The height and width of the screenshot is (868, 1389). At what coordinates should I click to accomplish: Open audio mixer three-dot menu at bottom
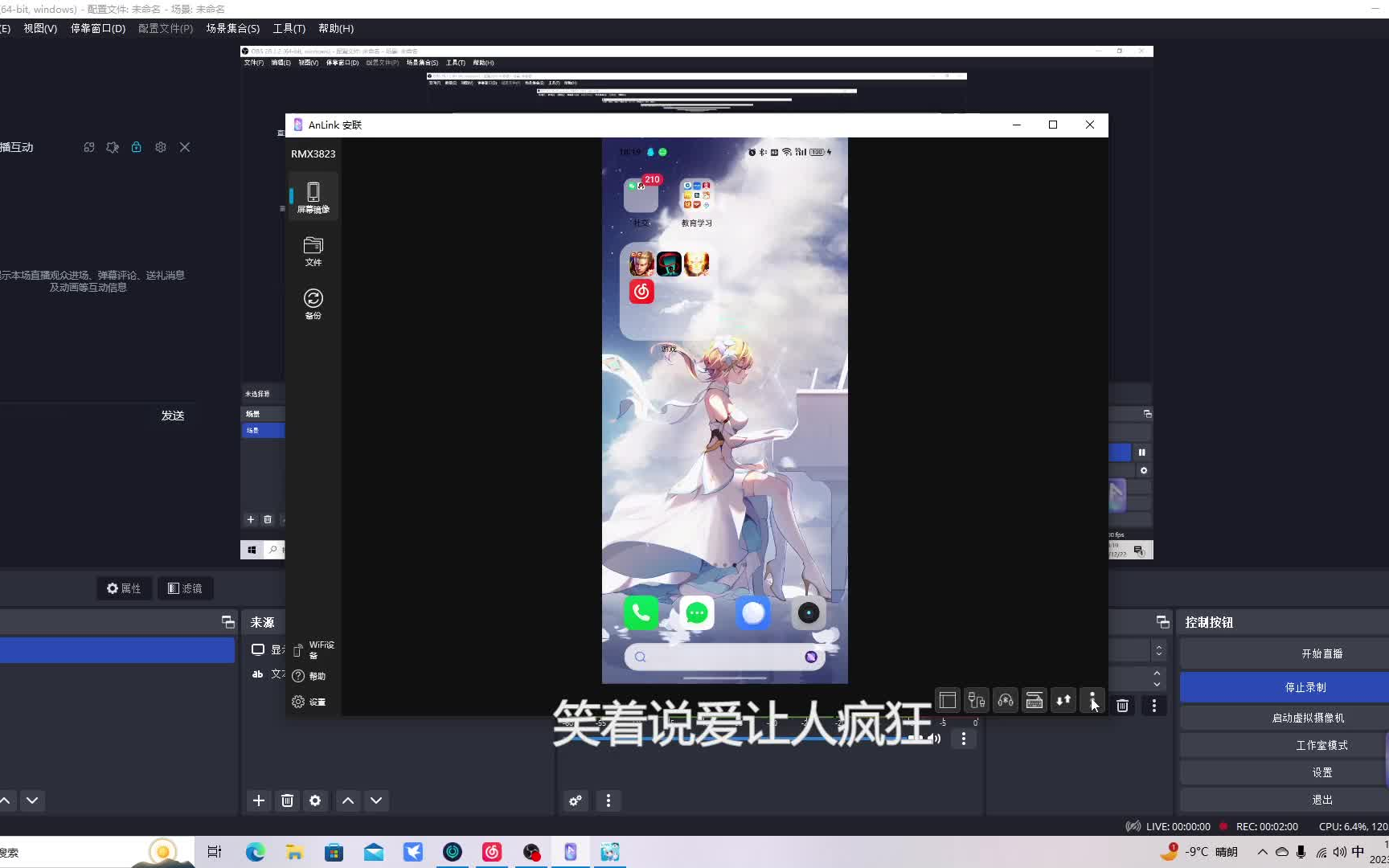[x=608, y=800]
